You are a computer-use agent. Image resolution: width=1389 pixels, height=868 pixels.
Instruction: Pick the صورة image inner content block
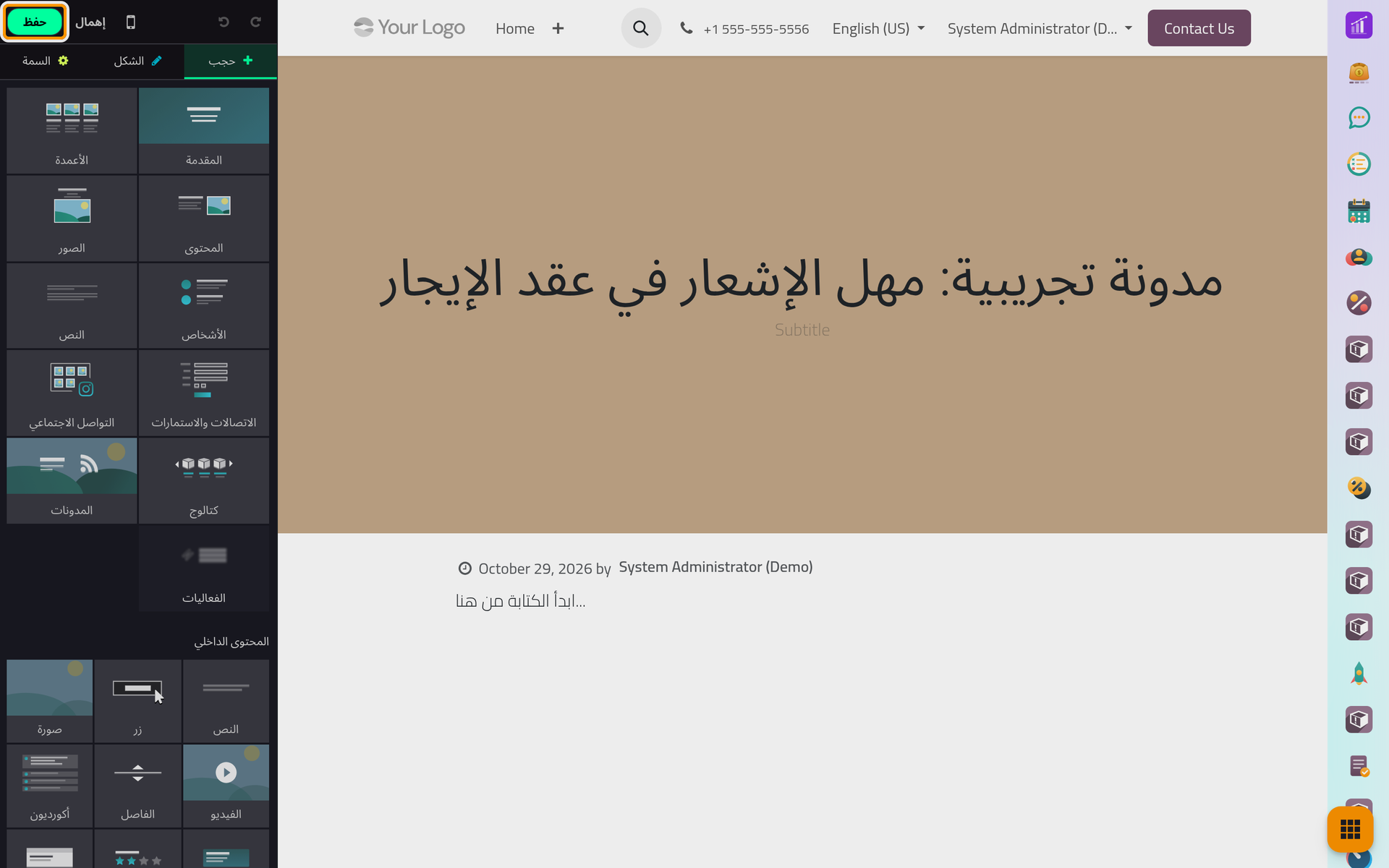50,701
